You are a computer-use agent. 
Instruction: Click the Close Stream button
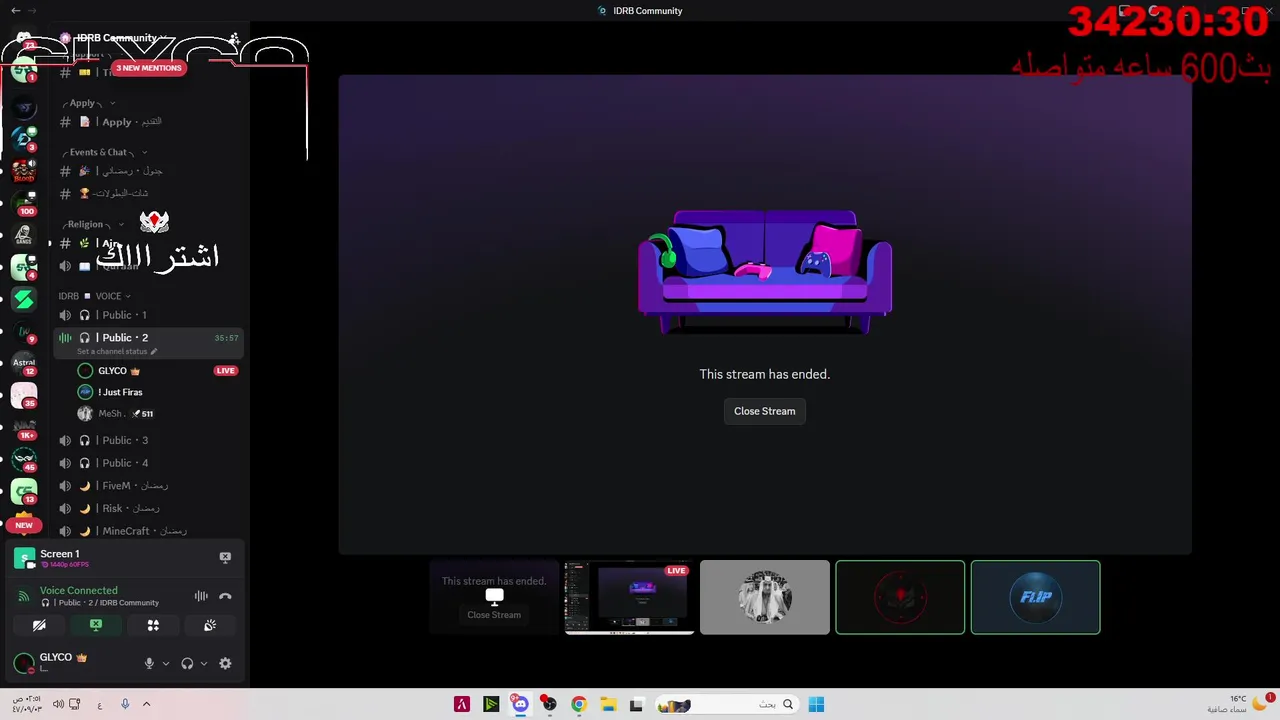[764, 411]
